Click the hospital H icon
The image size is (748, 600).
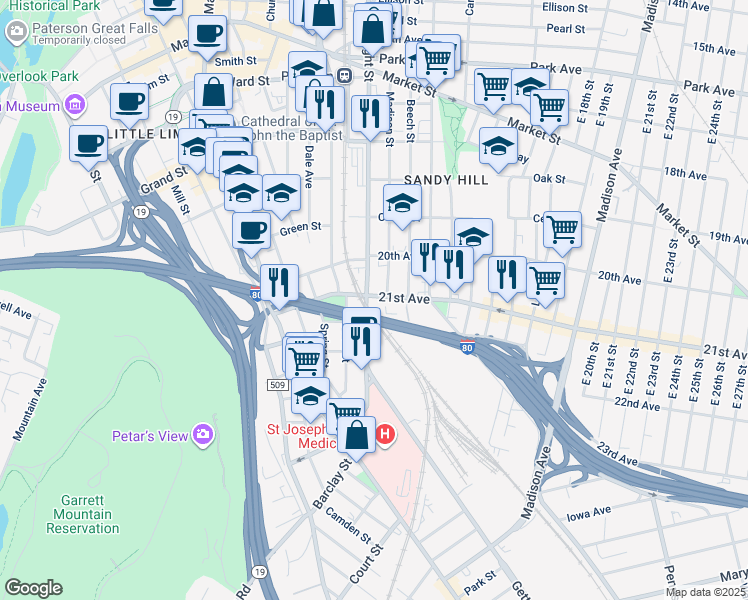tap(385, 435)
